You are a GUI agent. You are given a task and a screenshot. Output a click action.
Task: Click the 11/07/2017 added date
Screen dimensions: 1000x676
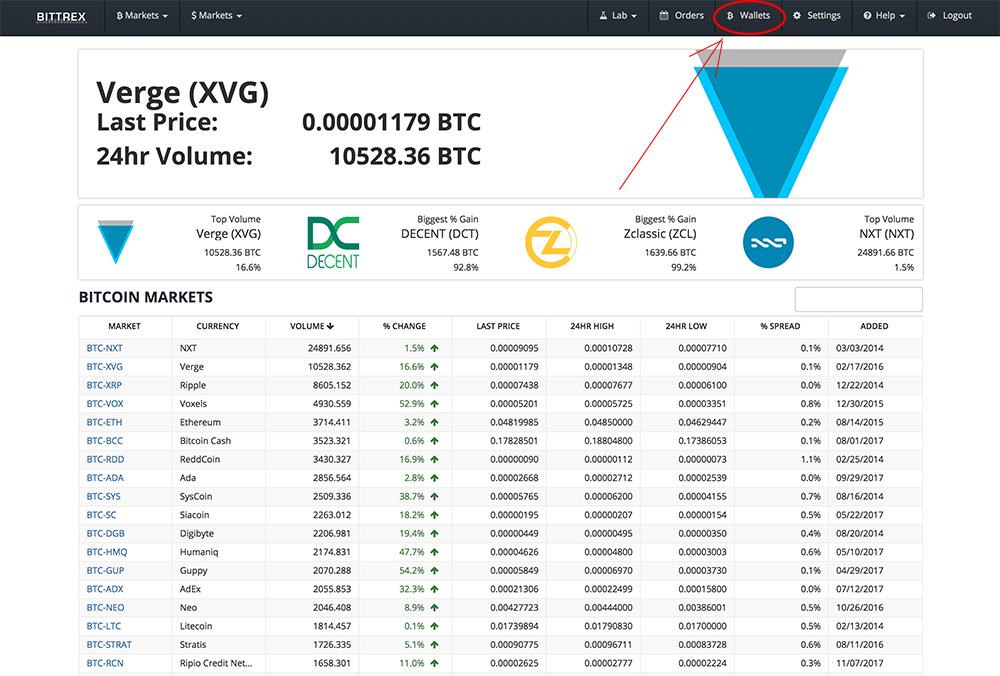coord(860,663)
